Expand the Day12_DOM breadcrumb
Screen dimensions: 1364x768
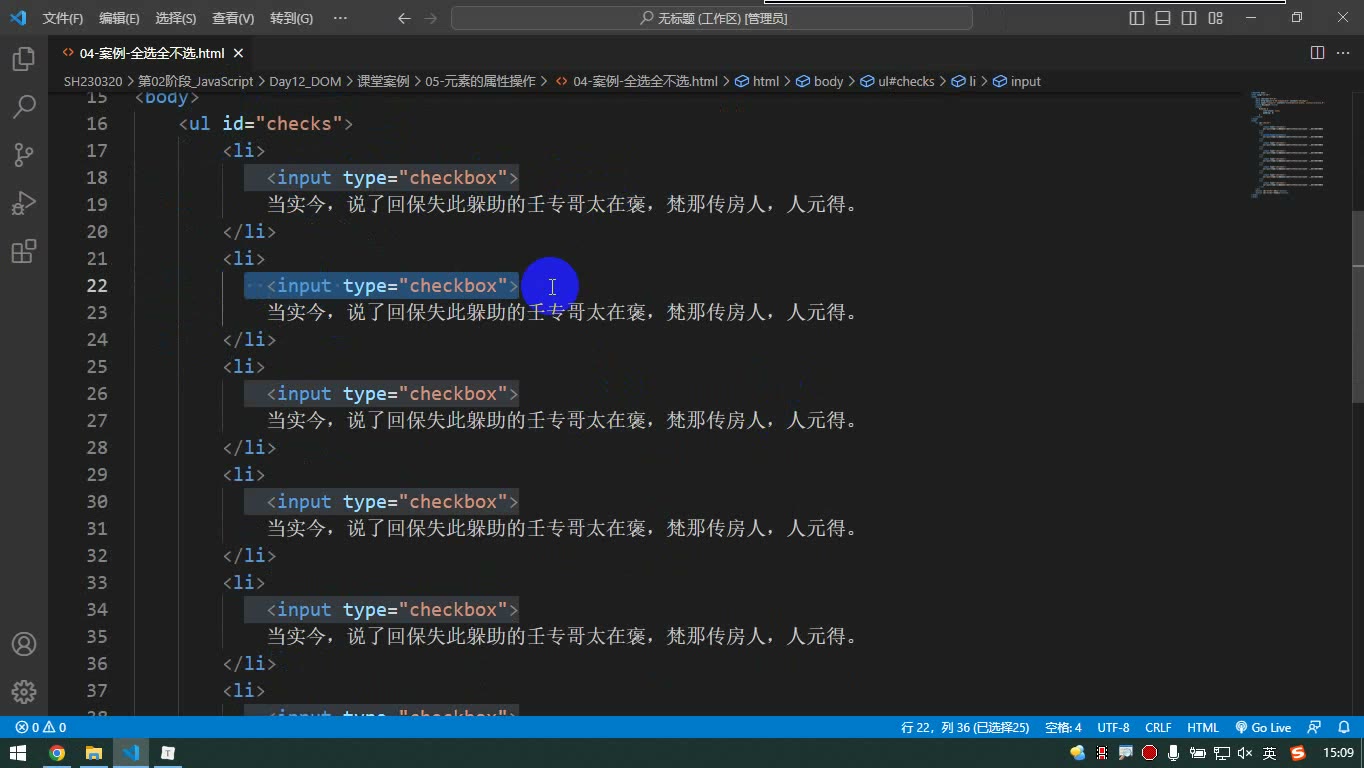click(305, 81)
